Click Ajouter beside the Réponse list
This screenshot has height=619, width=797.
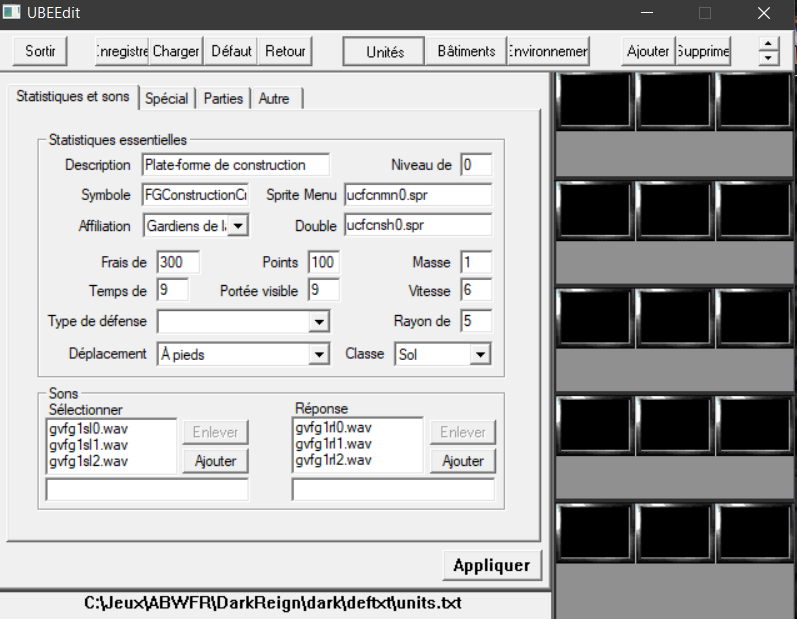(x=463, y=461)
